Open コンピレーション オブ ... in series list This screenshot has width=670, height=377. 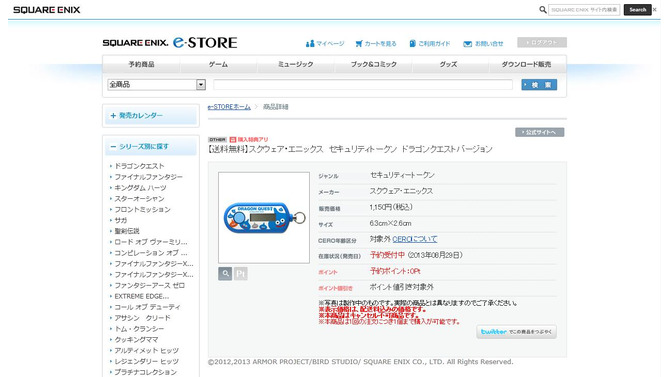150,253
